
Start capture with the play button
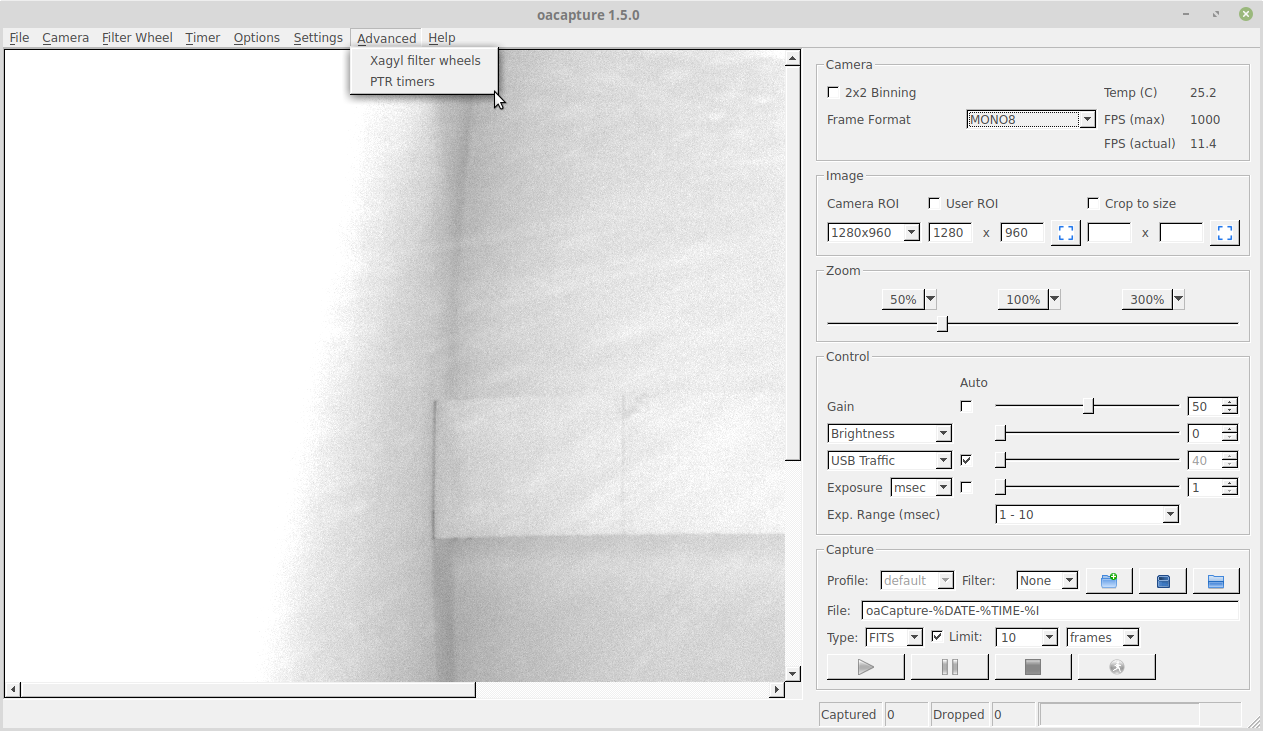tap(866, 667)
